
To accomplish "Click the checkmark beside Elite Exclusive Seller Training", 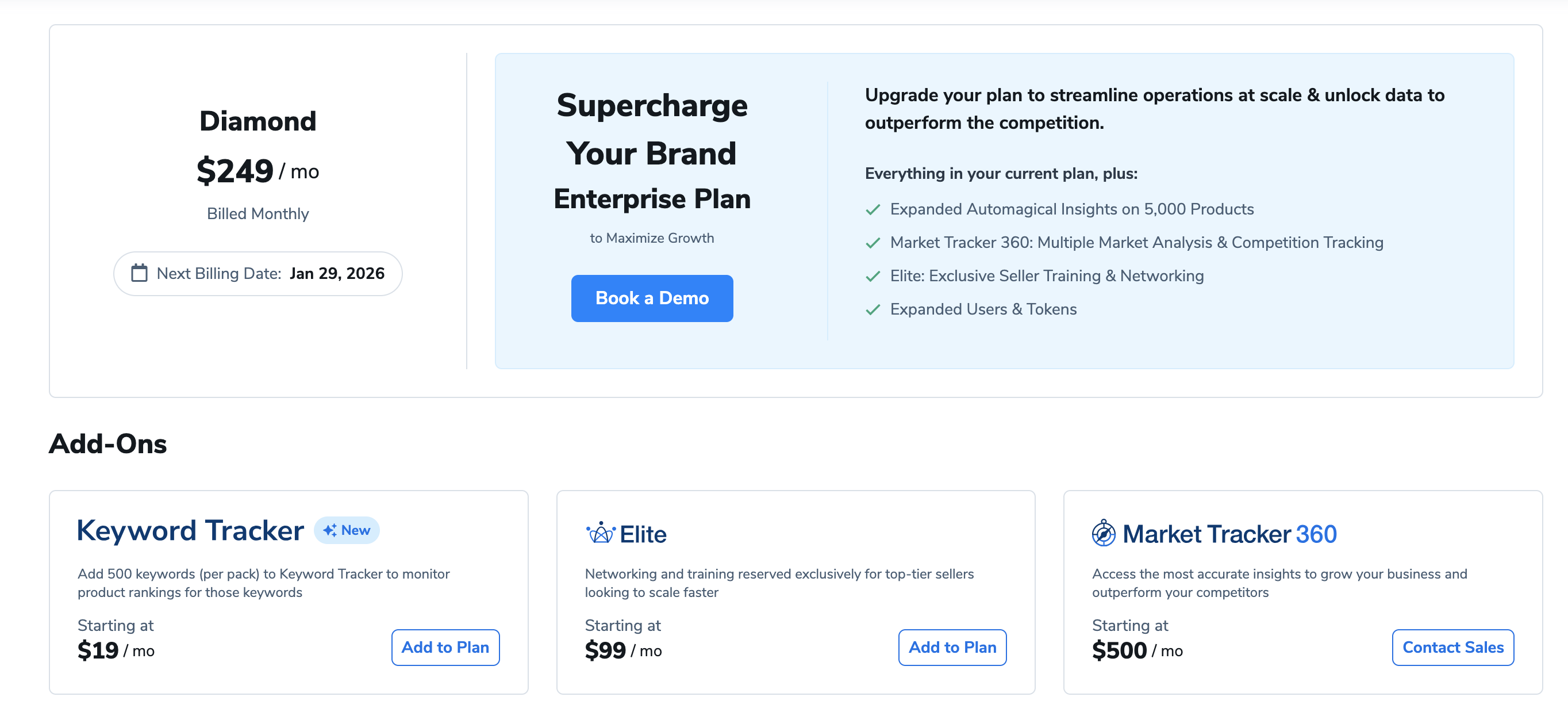I will [873, 277].
